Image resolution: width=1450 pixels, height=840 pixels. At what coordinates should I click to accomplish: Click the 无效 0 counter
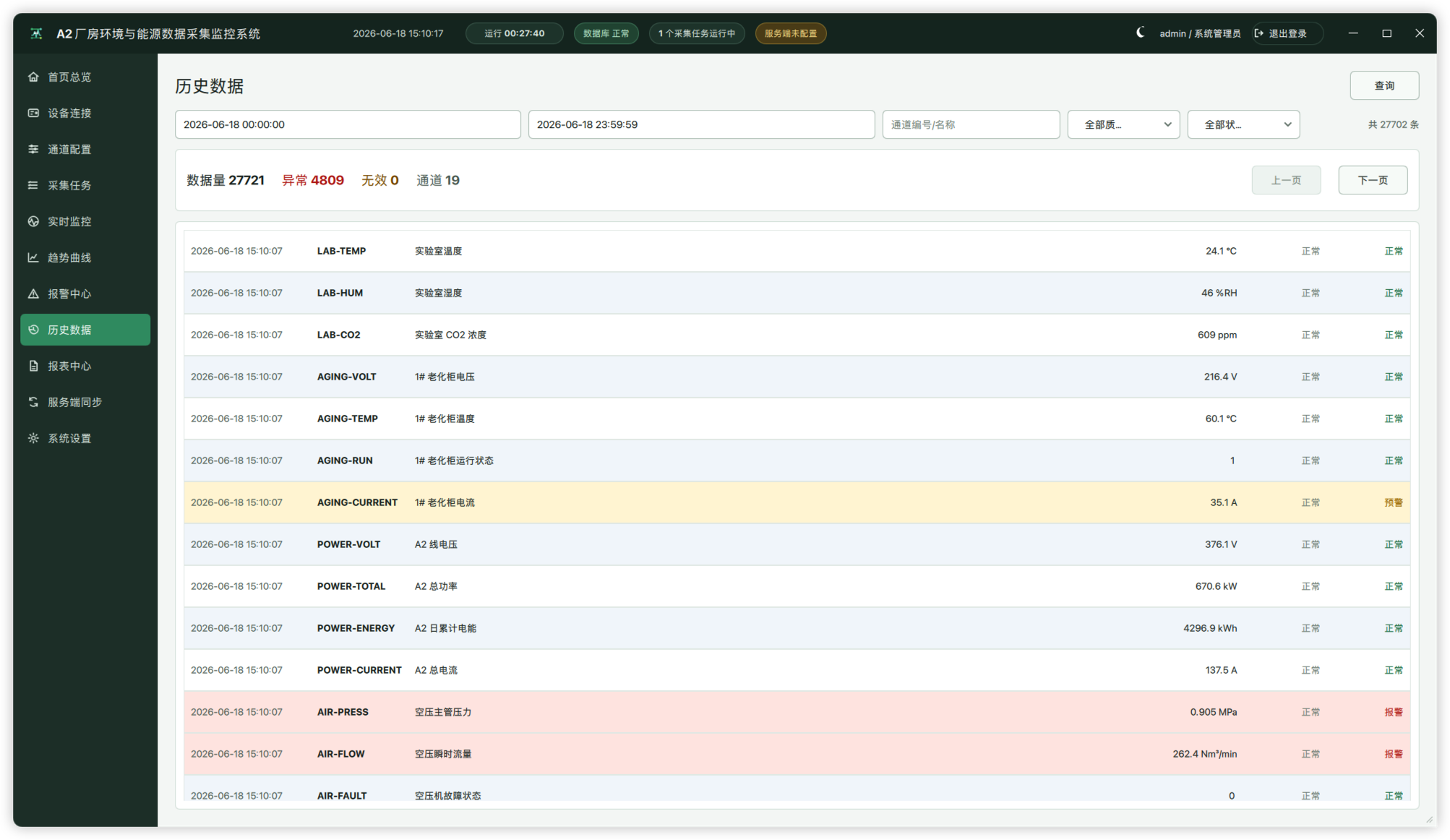pyautogui.click(x=379, y=180)
